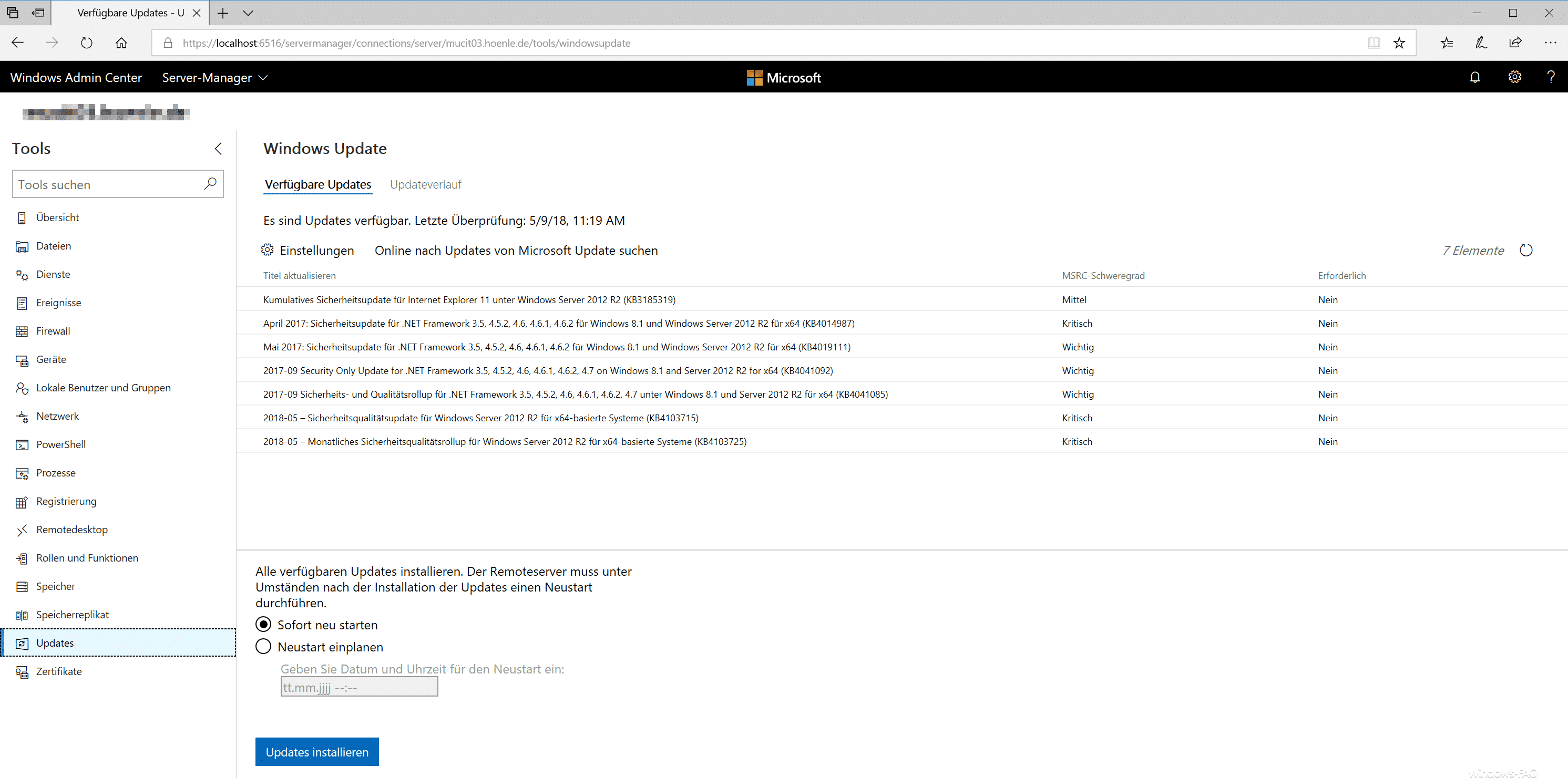The width and height of the screenshot is (1568, 778).
Task: Refresh the list of 7 Elemente
Action: point(1526,250)
